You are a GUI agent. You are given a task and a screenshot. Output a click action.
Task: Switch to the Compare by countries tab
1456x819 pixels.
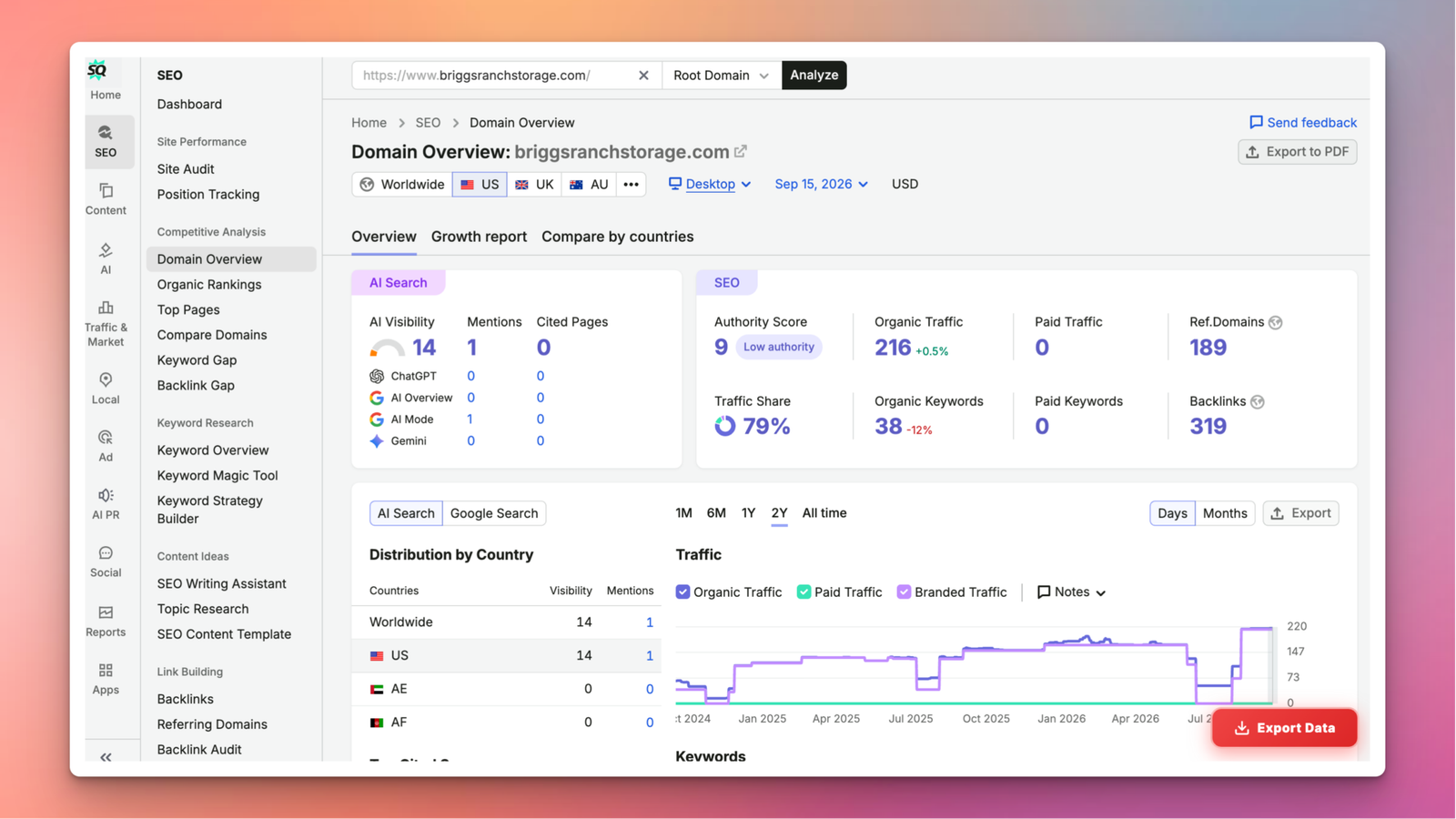[617, 237]
